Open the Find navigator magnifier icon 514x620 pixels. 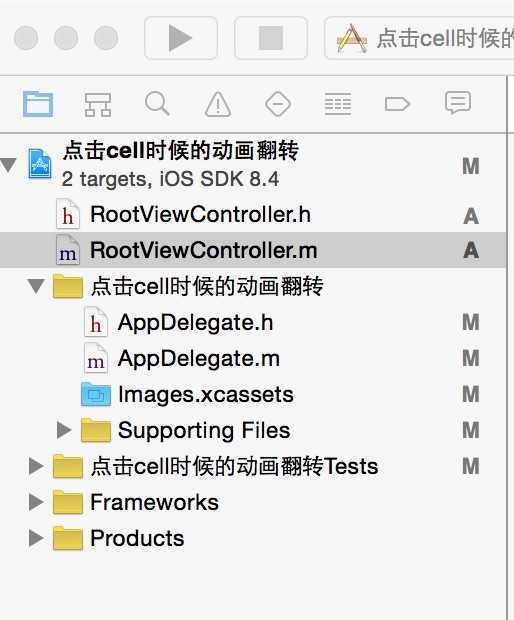tap(157, 104)
